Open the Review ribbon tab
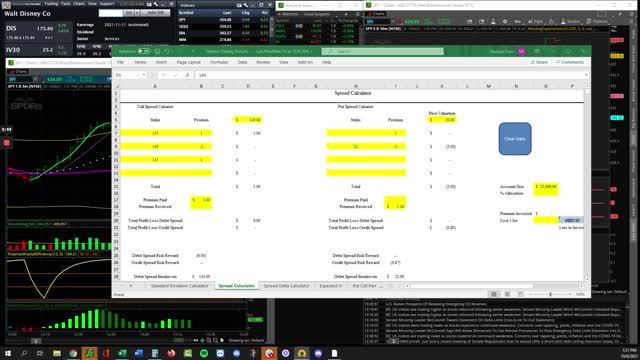Viewport: 640px width, 360px height. click(x=263, y=62)
